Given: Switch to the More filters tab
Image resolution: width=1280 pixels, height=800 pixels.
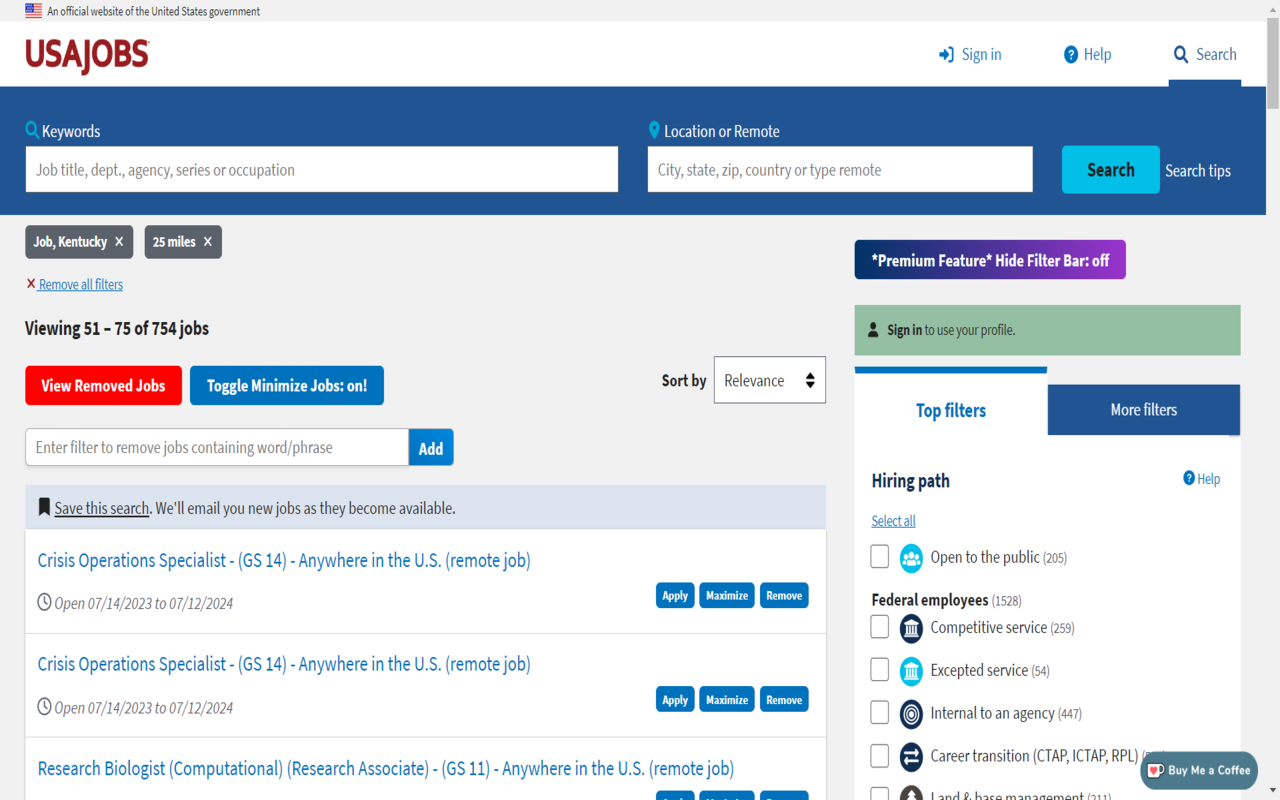Looking at the screenshot, I should (1144, 409).
